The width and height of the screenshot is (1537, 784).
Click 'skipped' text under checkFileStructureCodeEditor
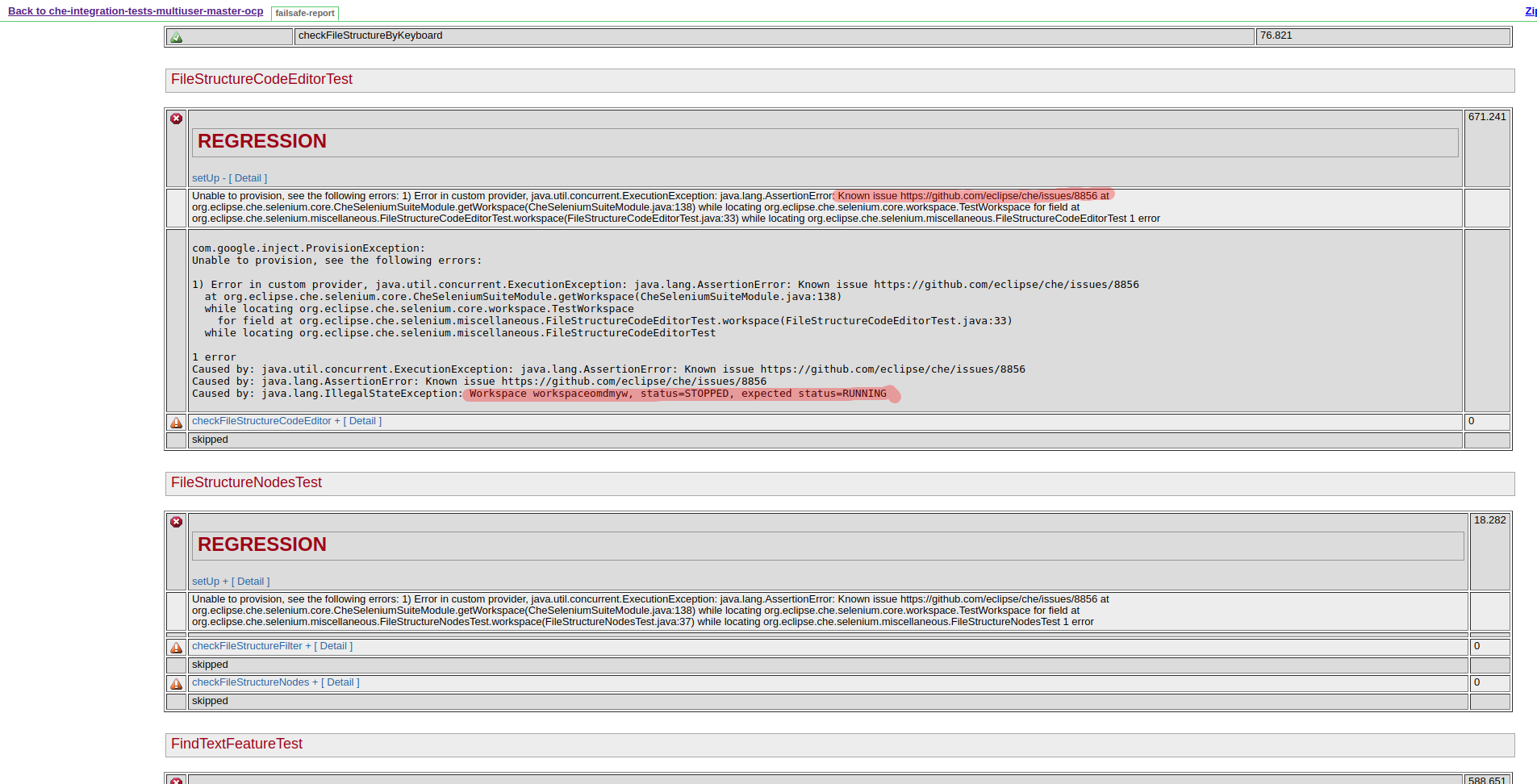pos(210,440)
